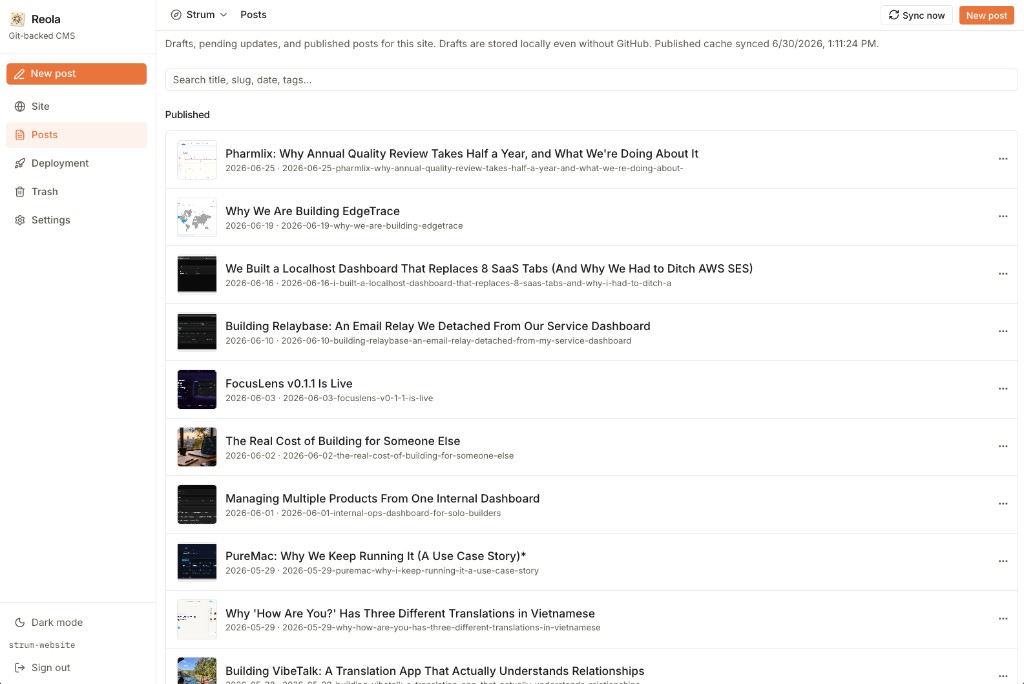Click the Relaybase post thumbnail
This screenshot has height=684, width=1024.
pyautogui.click(x=197, y=332)
